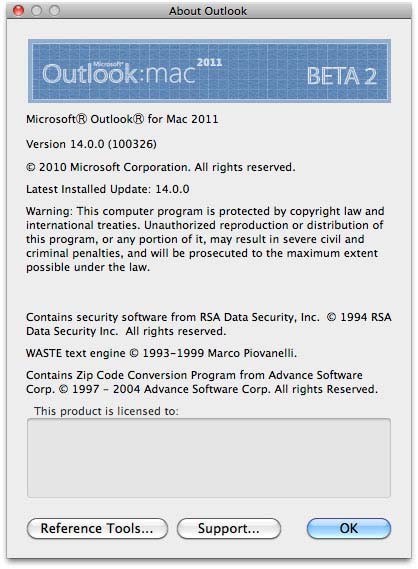
Task: Click the Outlook:mac logo in the banner
Action: pos(119,73)
